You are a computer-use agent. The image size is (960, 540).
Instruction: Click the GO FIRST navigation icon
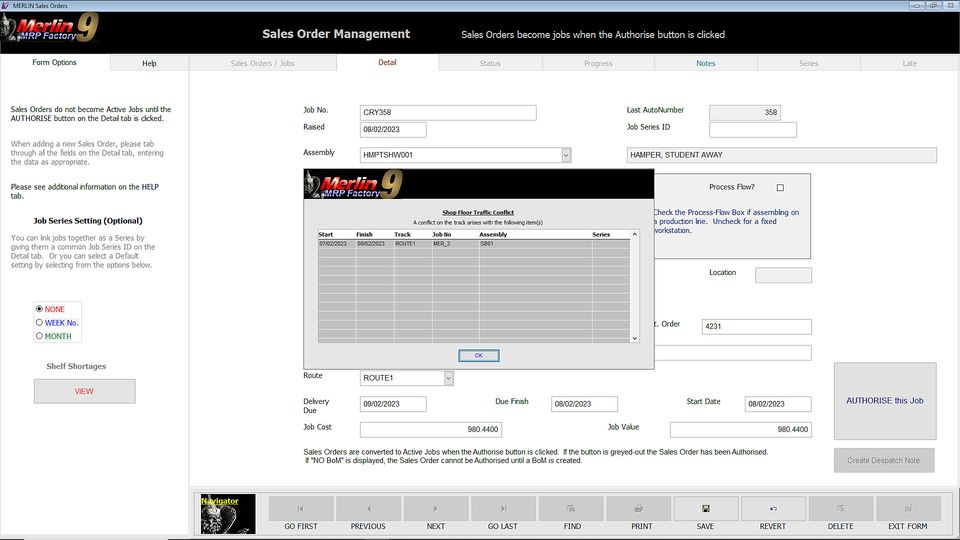tap(301, 509)
